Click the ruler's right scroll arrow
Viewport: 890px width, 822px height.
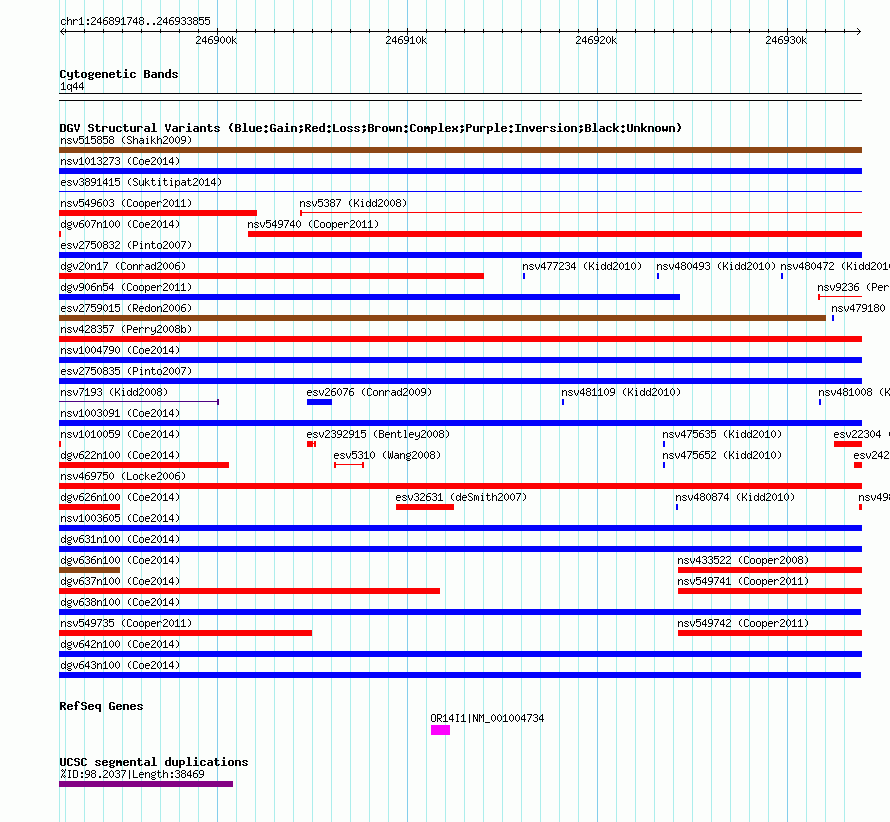click(858, 31)
